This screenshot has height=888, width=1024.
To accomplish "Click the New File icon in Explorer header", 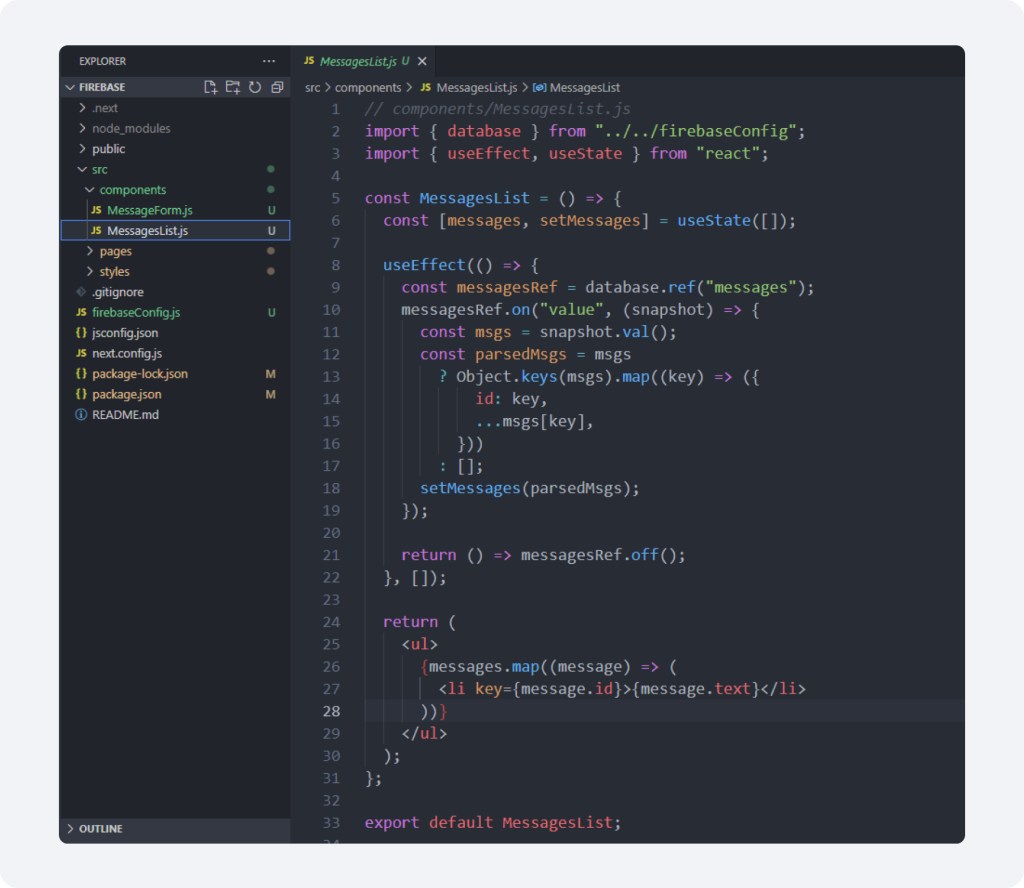I will (210, 87).
